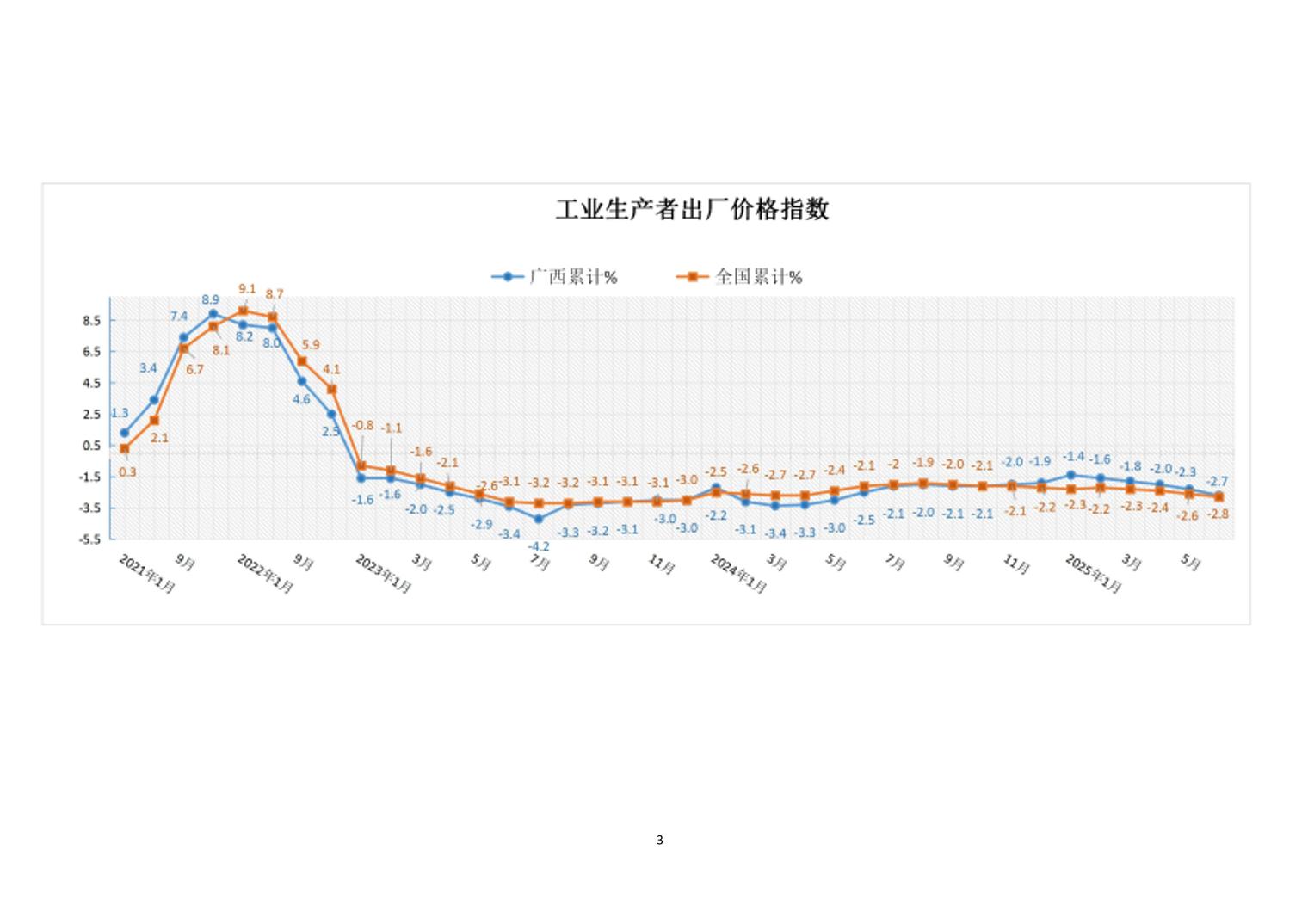1308x924 pixels.
Task: Click the final -2.8 orange data label
Action: click(1218, 514)
